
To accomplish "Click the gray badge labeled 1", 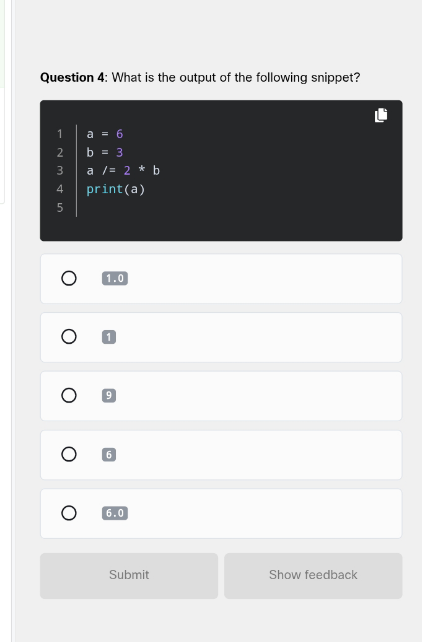I will (x=109, y=337).
